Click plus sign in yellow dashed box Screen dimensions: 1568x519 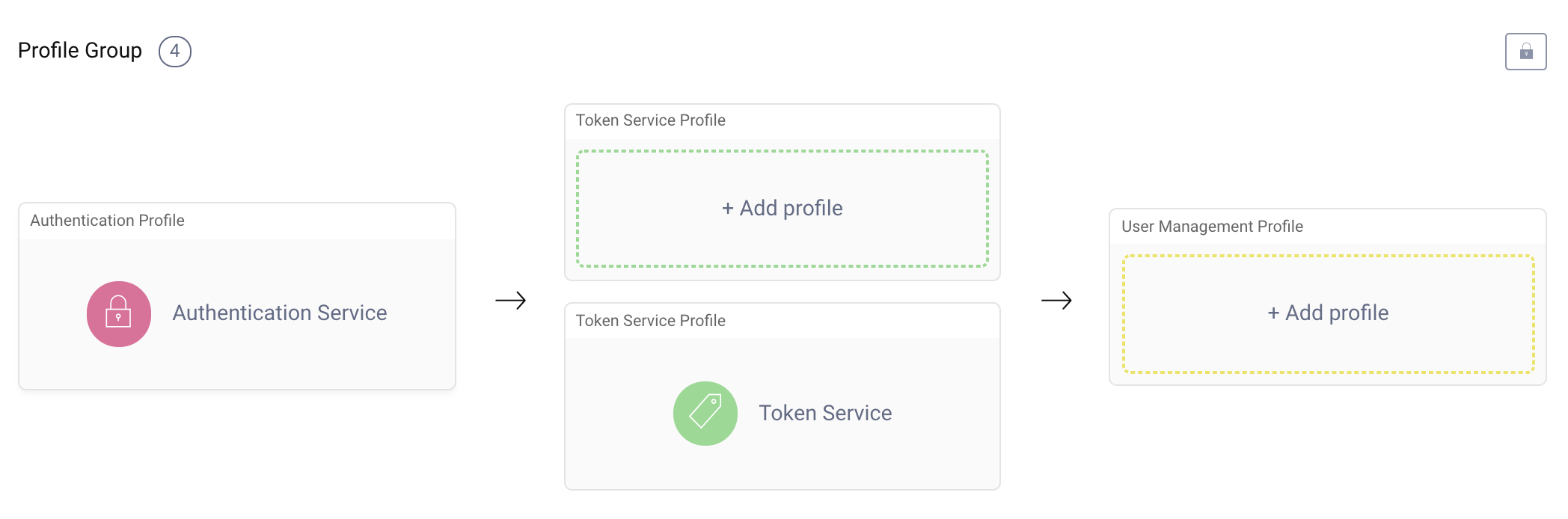pyautogui.click(x=1273, y=313)
